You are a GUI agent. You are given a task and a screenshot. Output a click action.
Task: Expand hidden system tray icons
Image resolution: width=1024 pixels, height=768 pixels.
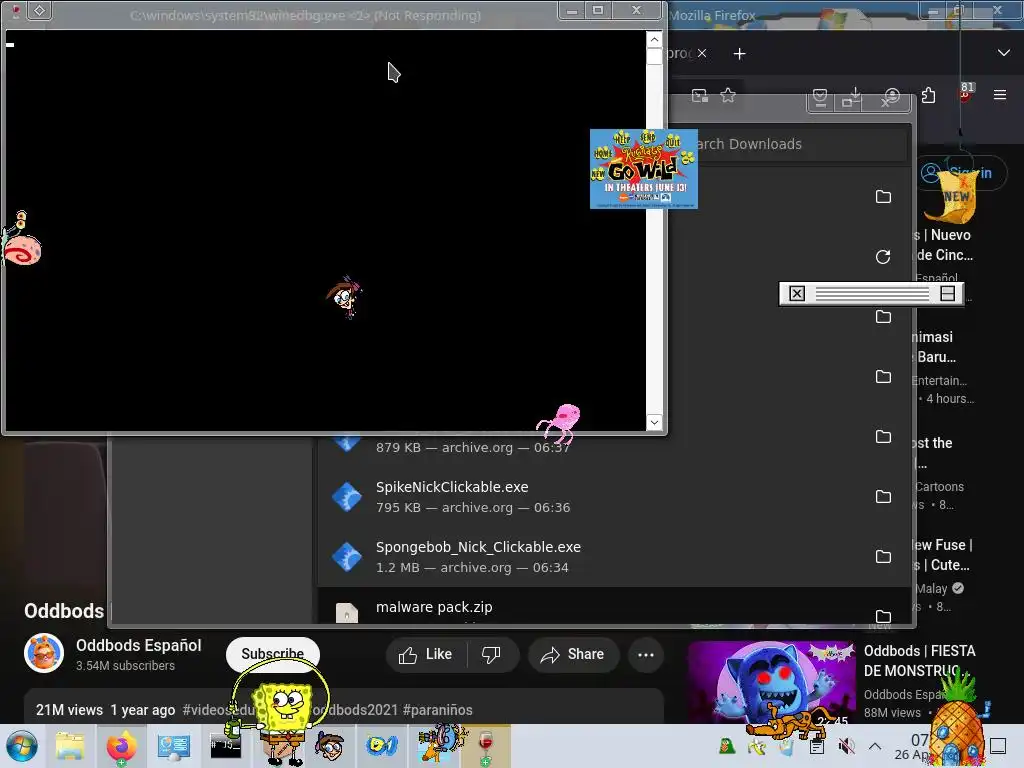point(875,746)
